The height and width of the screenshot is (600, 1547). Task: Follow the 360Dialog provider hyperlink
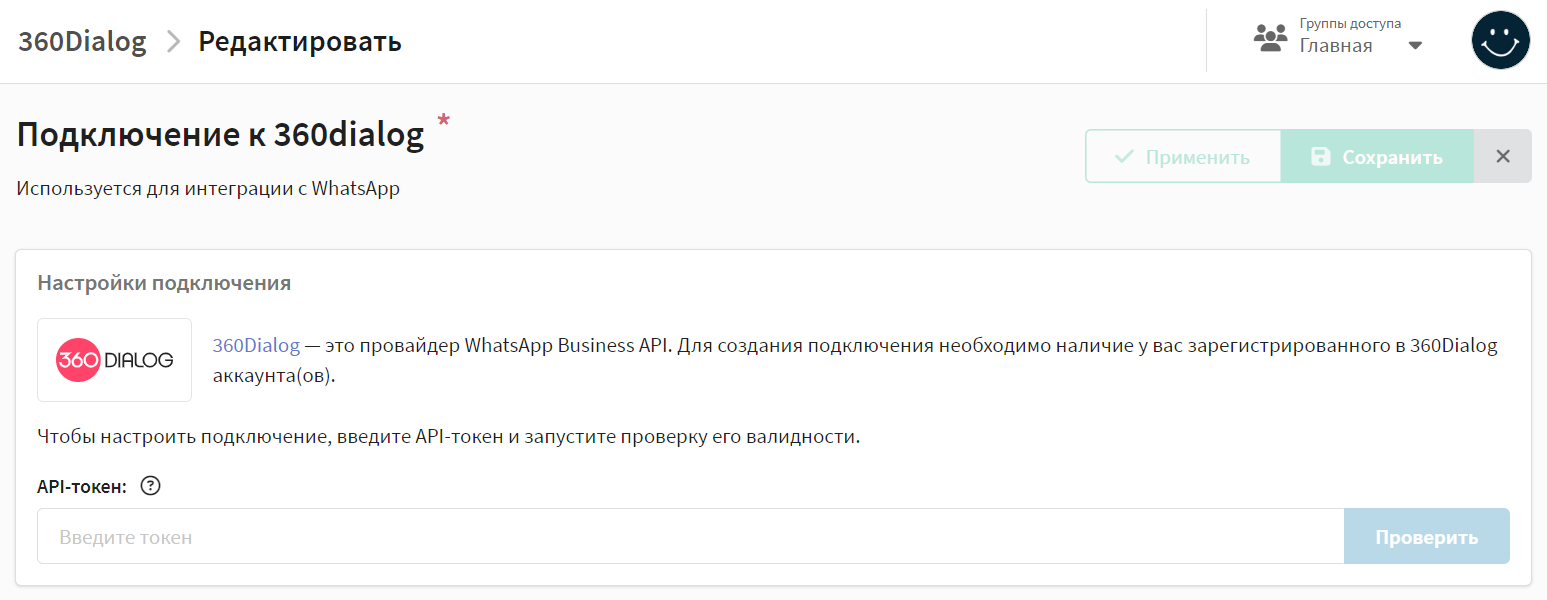[x=256, y=346]
